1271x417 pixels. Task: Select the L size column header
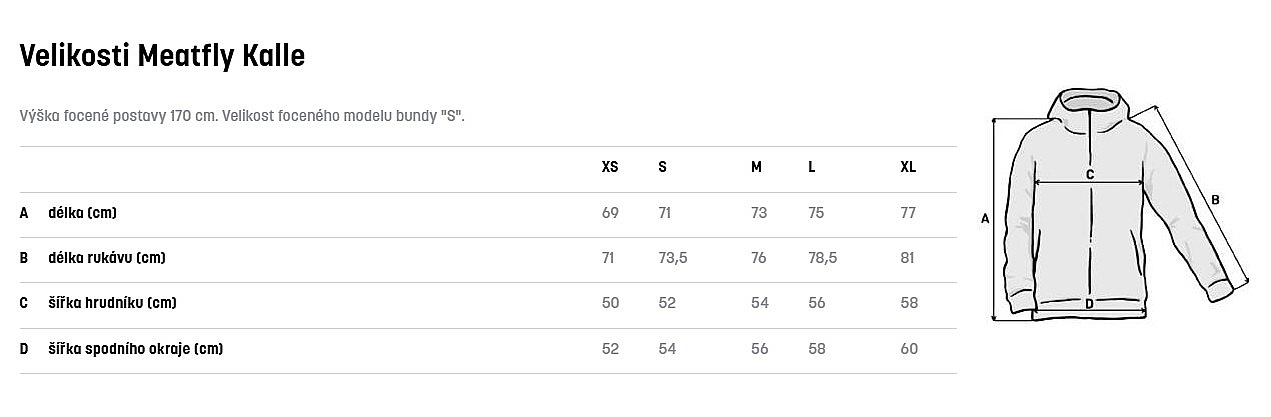point(812,167)
